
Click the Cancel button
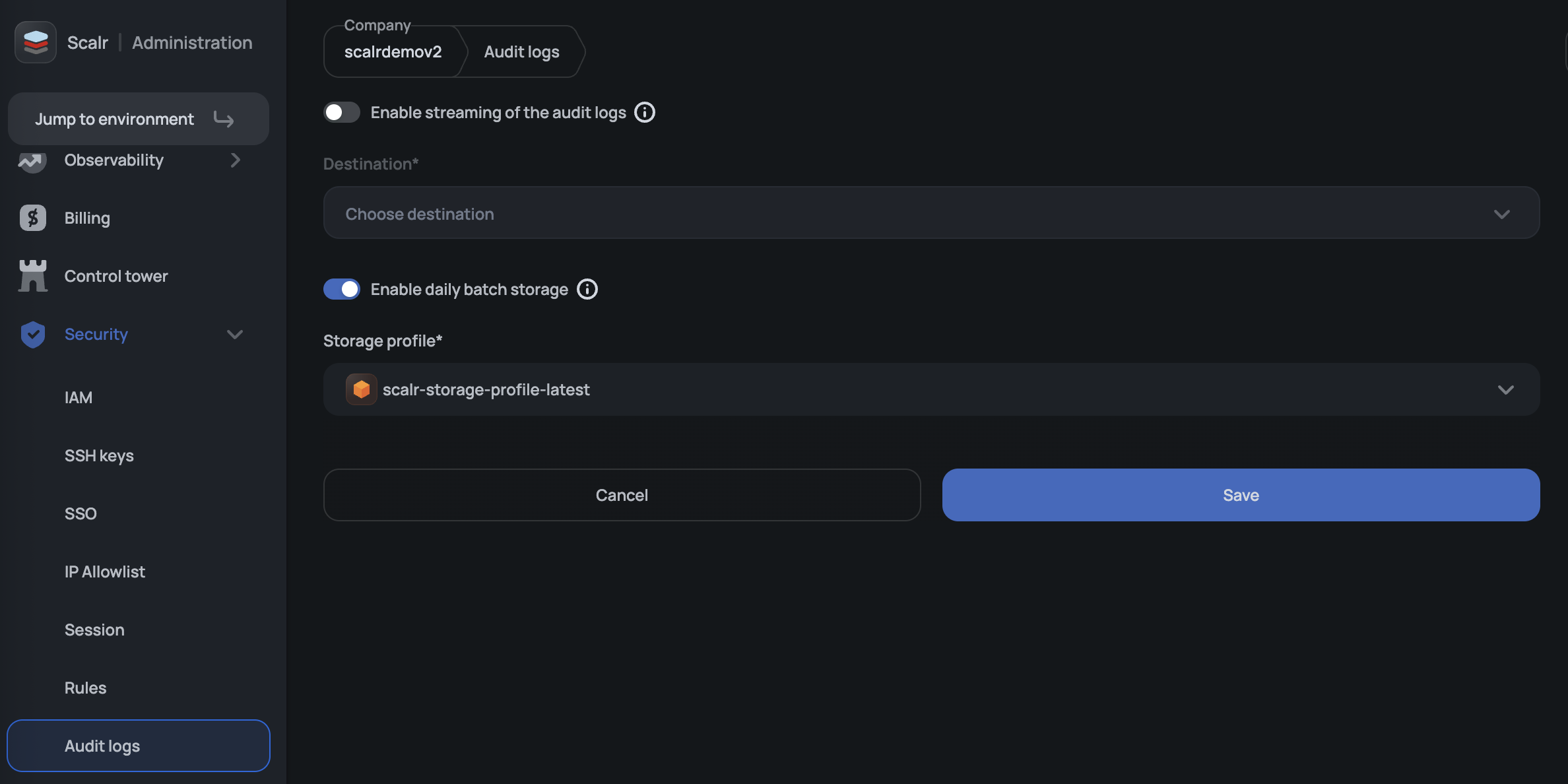622,495
